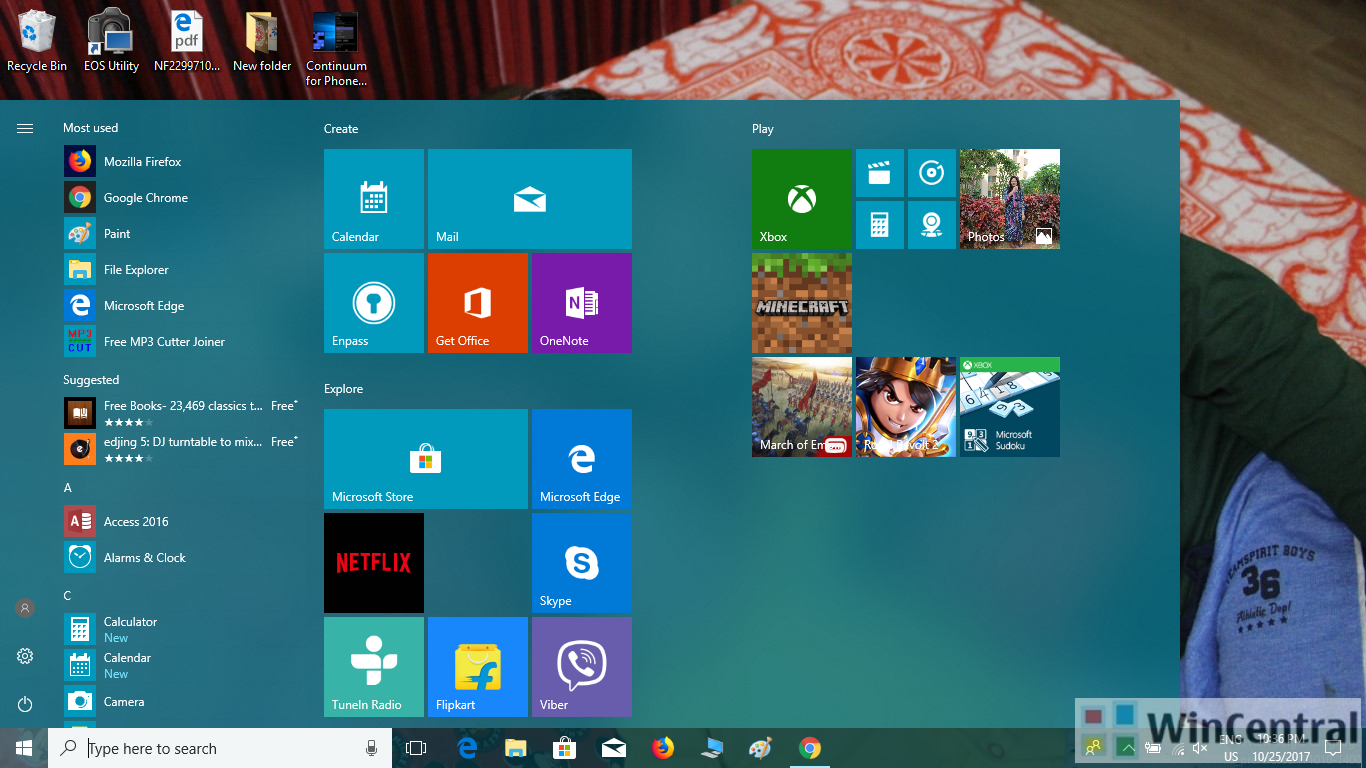
Task: Open Task View from the taskbar
Action: (x=416, y=748)
